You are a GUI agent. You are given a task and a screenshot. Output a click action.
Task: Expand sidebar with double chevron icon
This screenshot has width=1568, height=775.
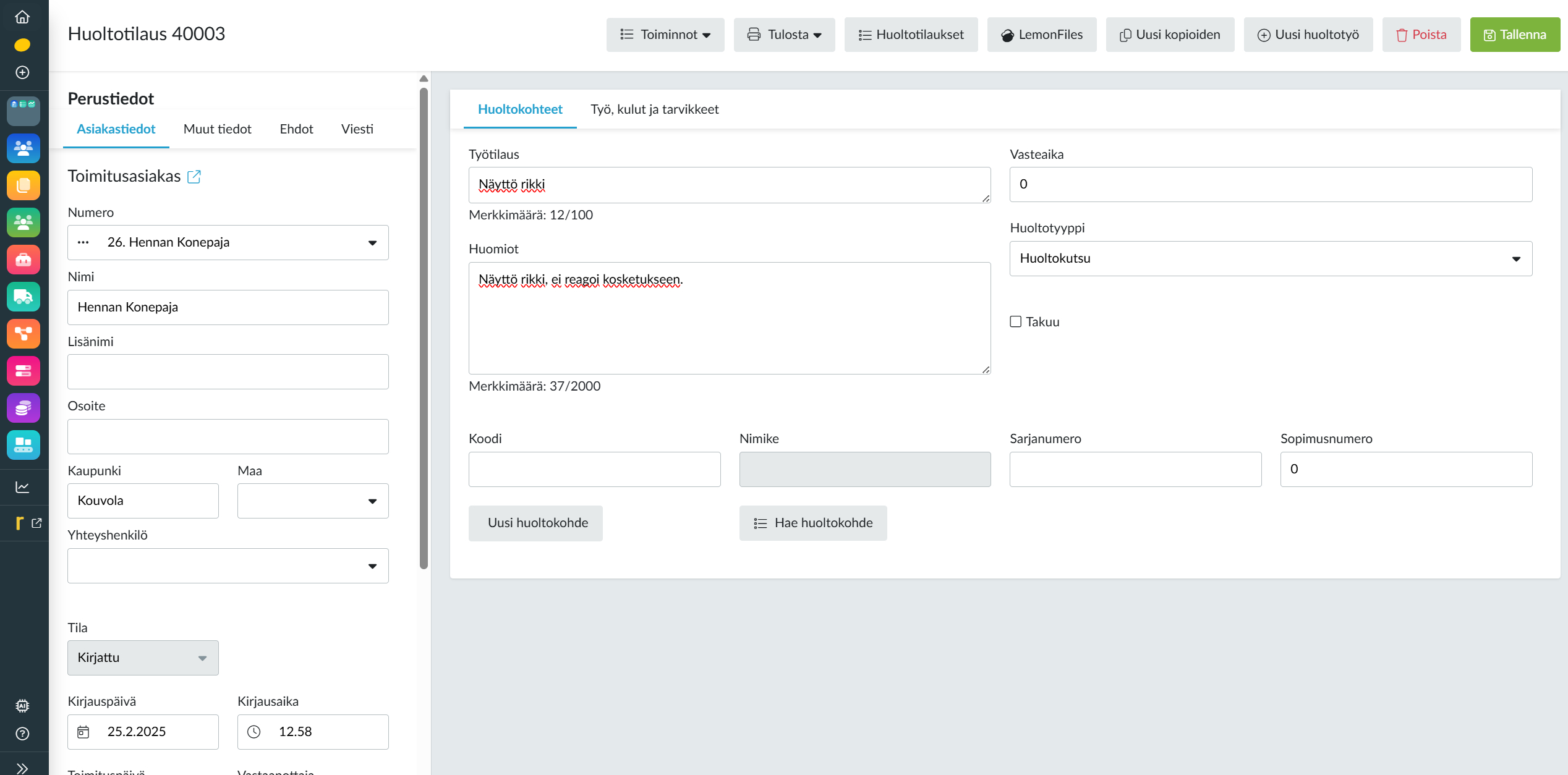[22, 768]
